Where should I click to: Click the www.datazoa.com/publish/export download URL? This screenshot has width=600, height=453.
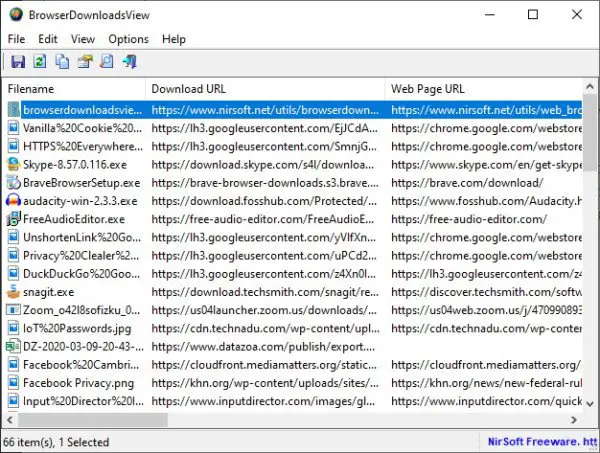(x=263, y=347)
